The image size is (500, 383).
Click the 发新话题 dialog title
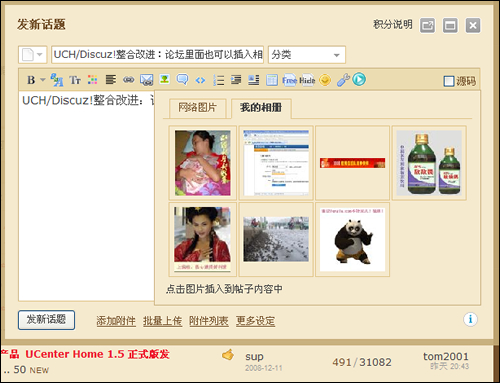click(41, 25)
